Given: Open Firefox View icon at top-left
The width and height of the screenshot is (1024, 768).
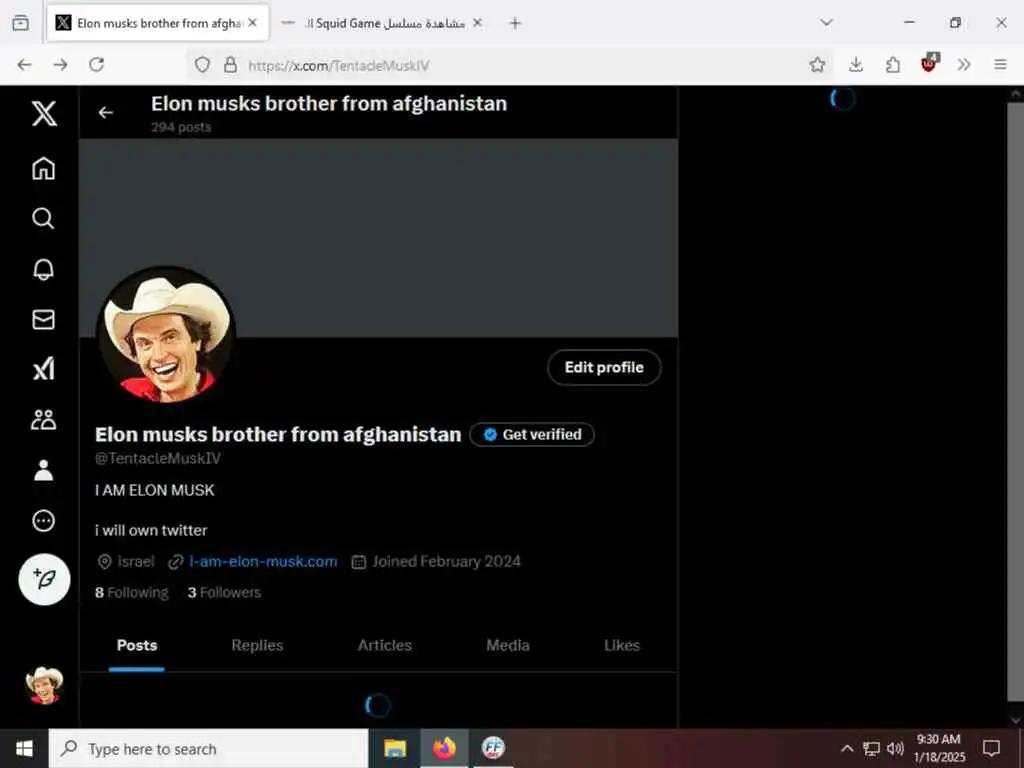Looking at the screenshot, I should [21, 23].
